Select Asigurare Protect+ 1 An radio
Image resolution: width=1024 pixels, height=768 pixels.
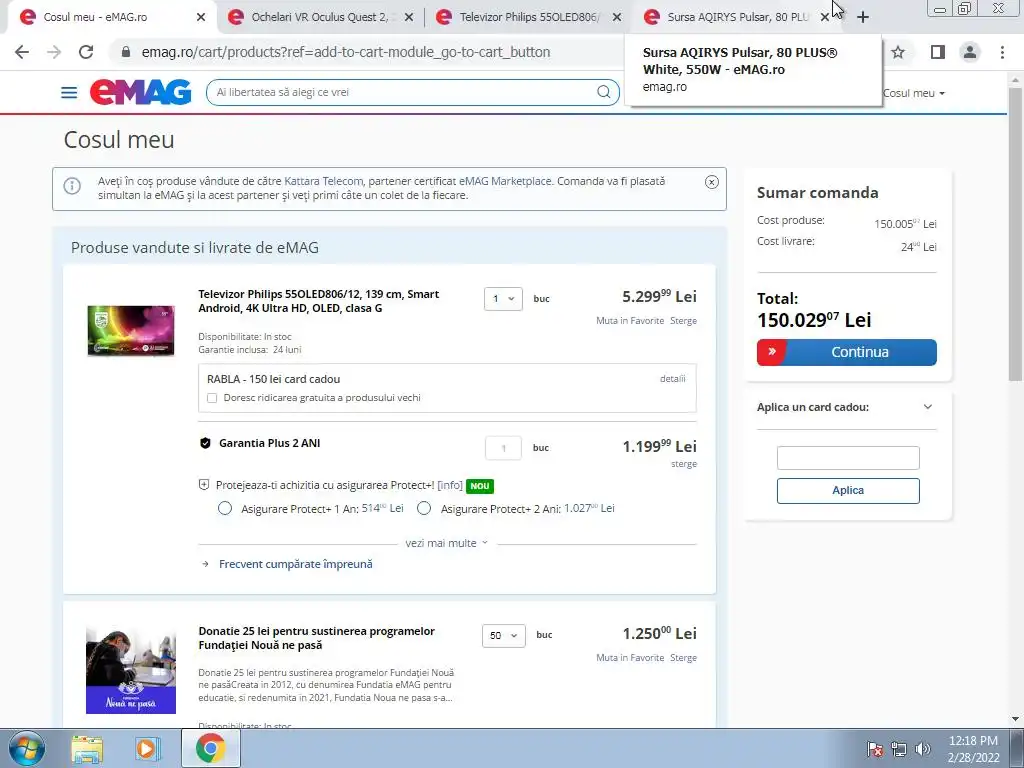pyautogui.click(x=225, y=508)
